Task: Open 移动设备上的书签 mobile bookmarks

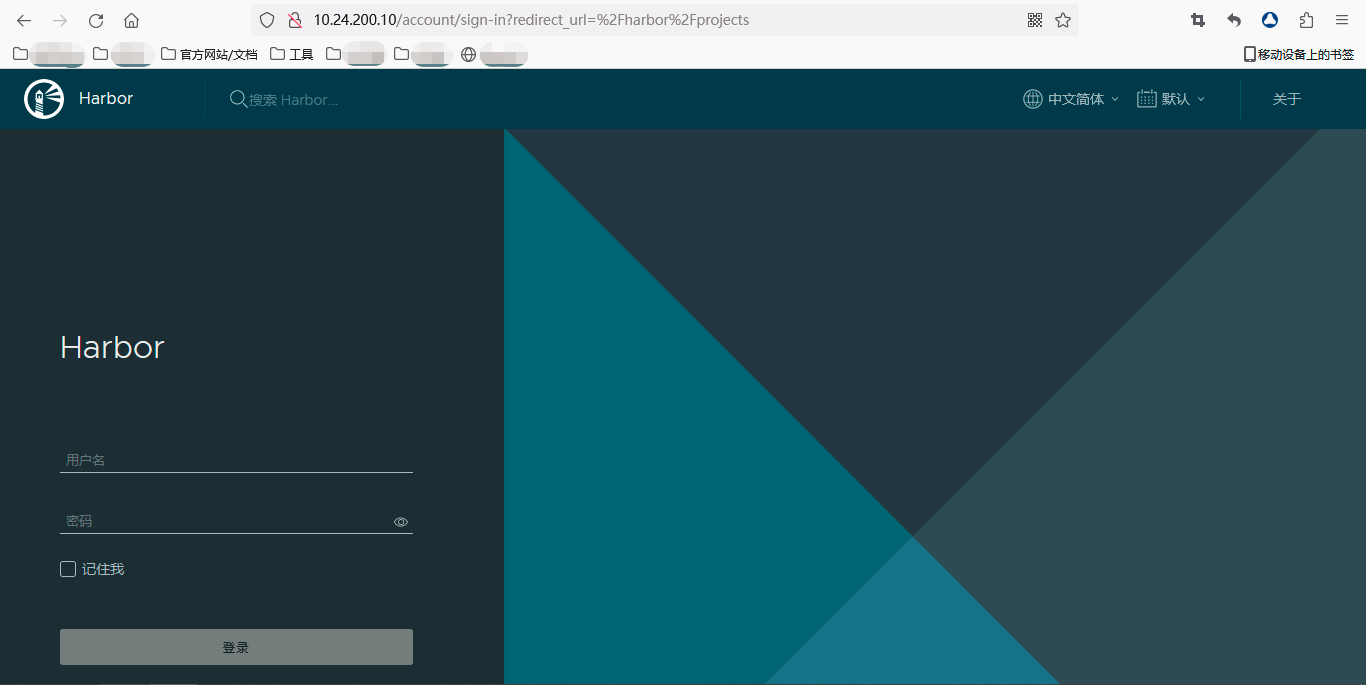Action: click(x=1298, y=54)
